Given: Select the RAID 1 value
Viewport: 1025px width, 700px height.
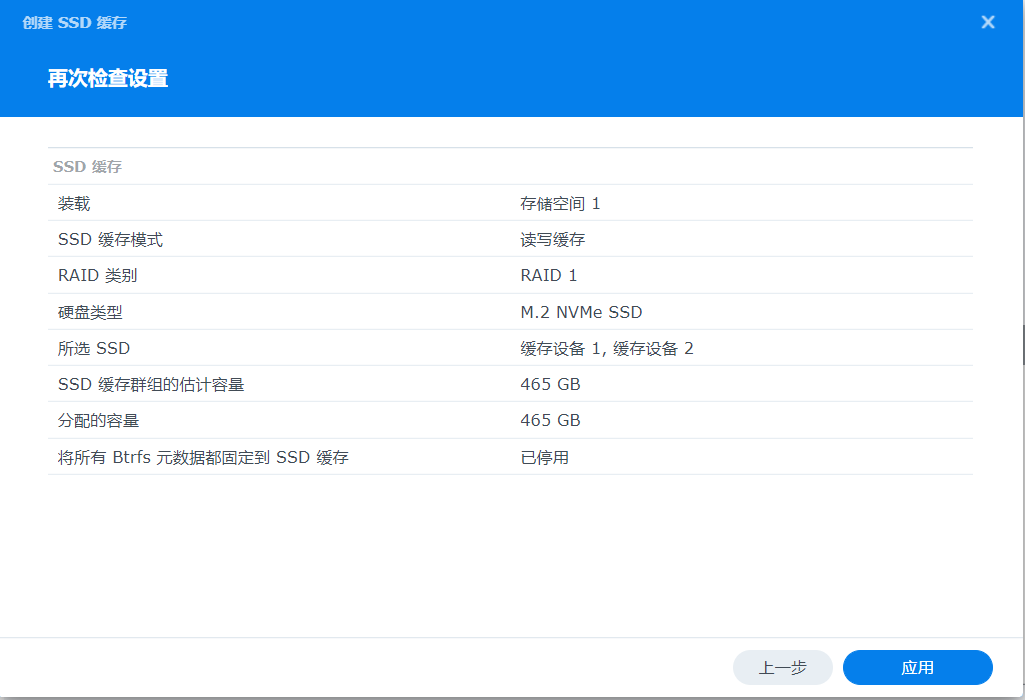Looking at the screenshot, I should pyautogui.click(x=548, y=276).
